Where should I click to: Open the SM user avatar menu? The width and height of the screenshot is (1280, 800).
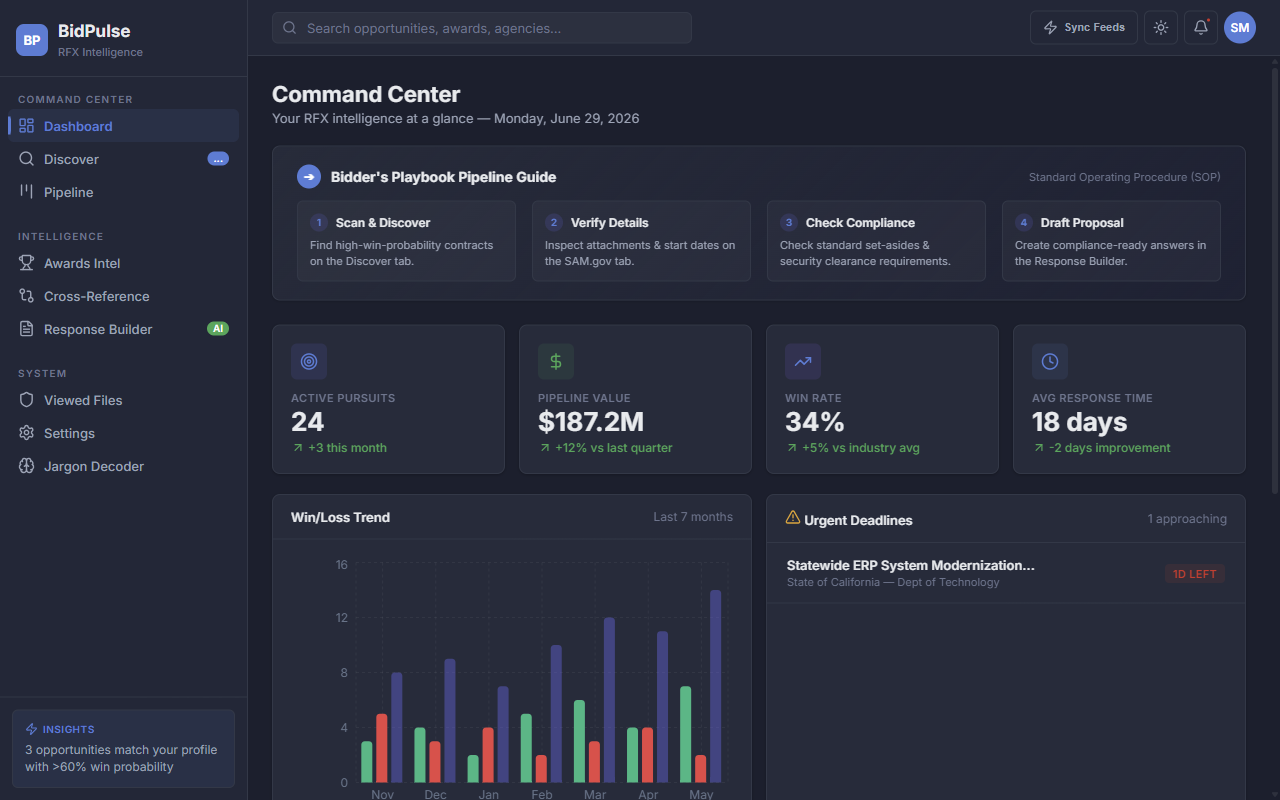(1240, 28)
